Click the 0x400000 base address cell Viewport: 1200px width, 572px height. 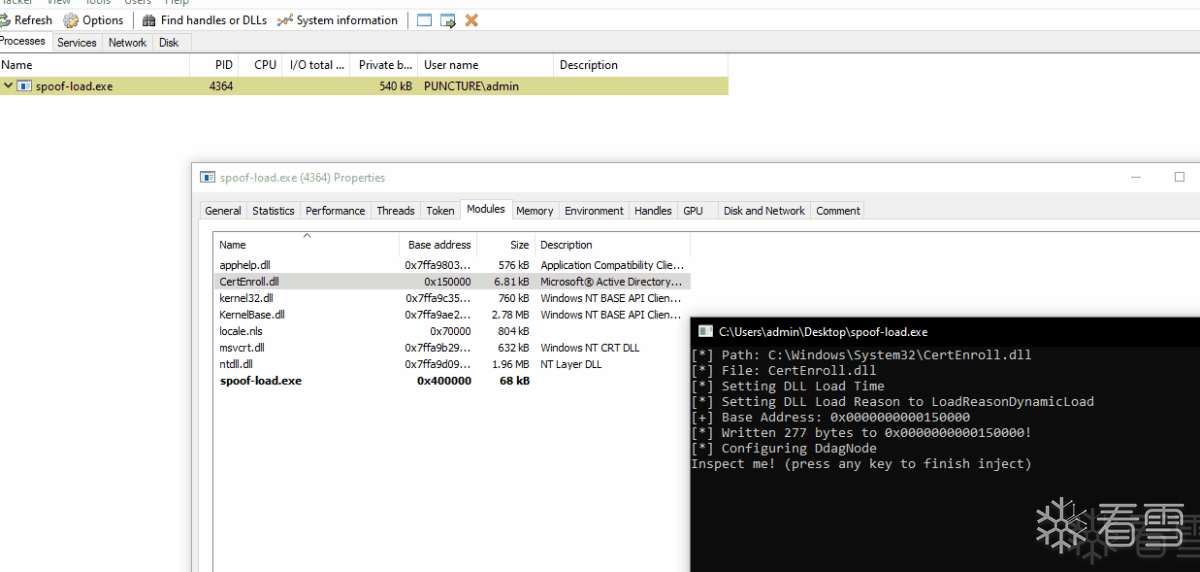tap(444, 381)
